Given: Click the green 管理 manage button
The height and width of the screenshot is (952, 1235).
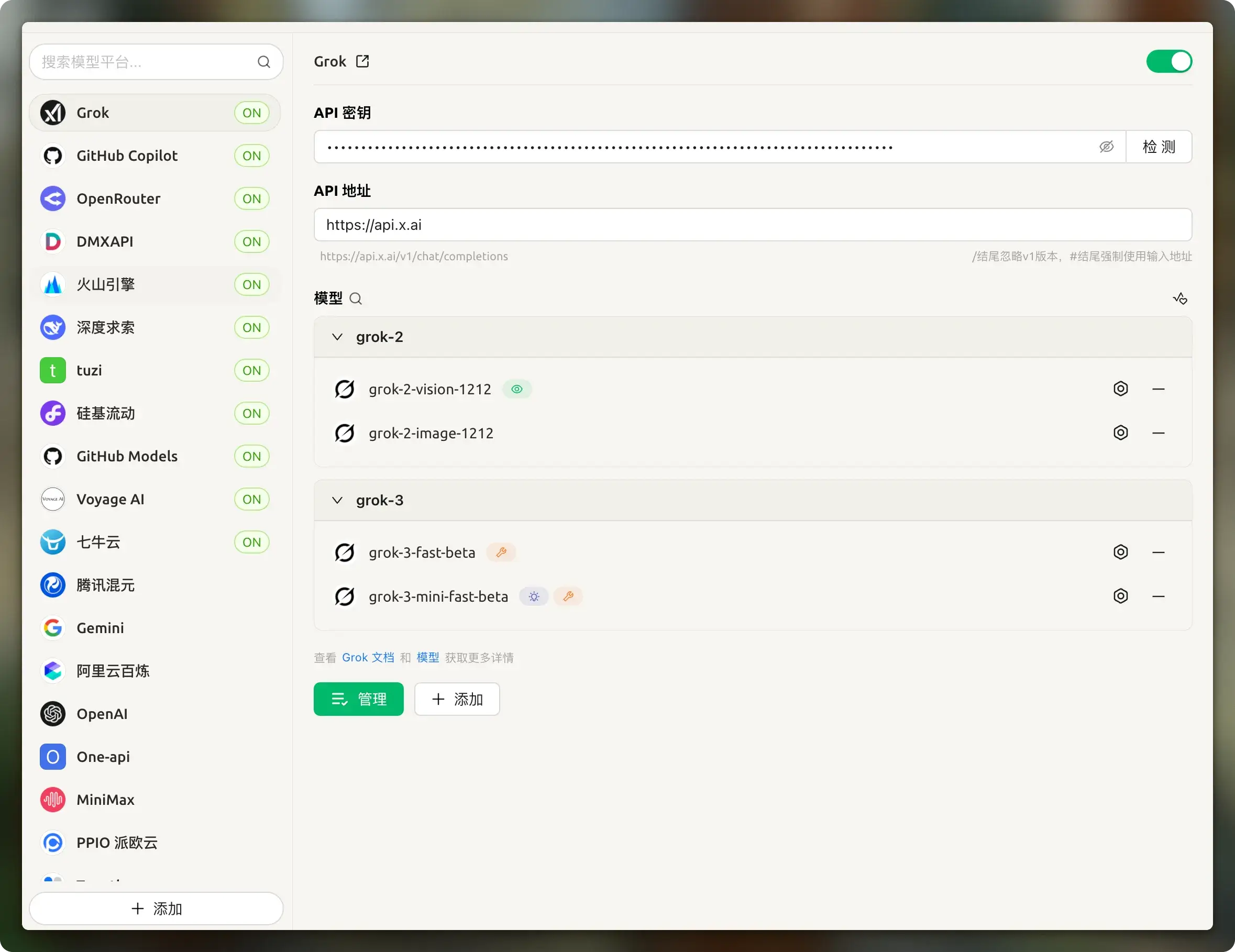Looking at the screenshot, I should (x=359, y=699).
